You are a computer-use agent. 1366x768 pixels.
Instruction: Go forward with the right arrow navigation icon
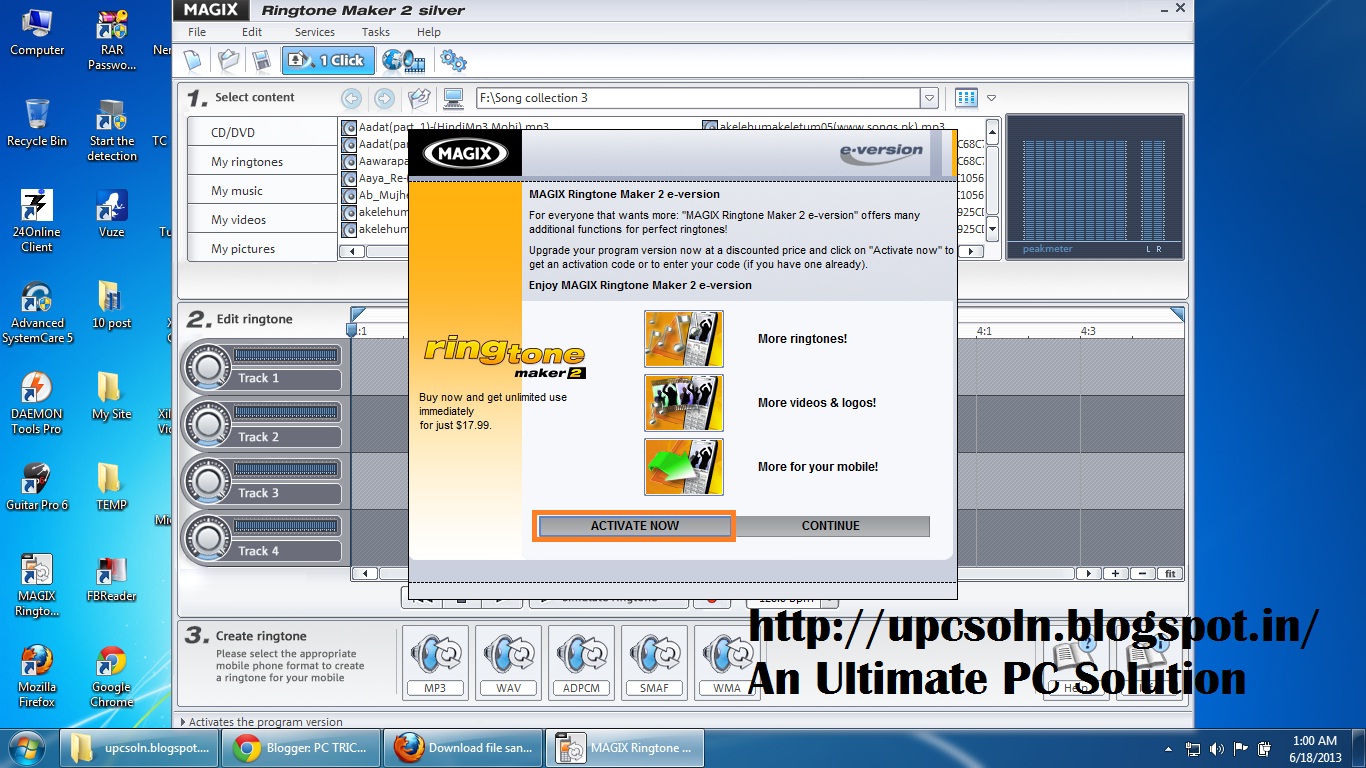pyautogui.click(x=384, y=98)
